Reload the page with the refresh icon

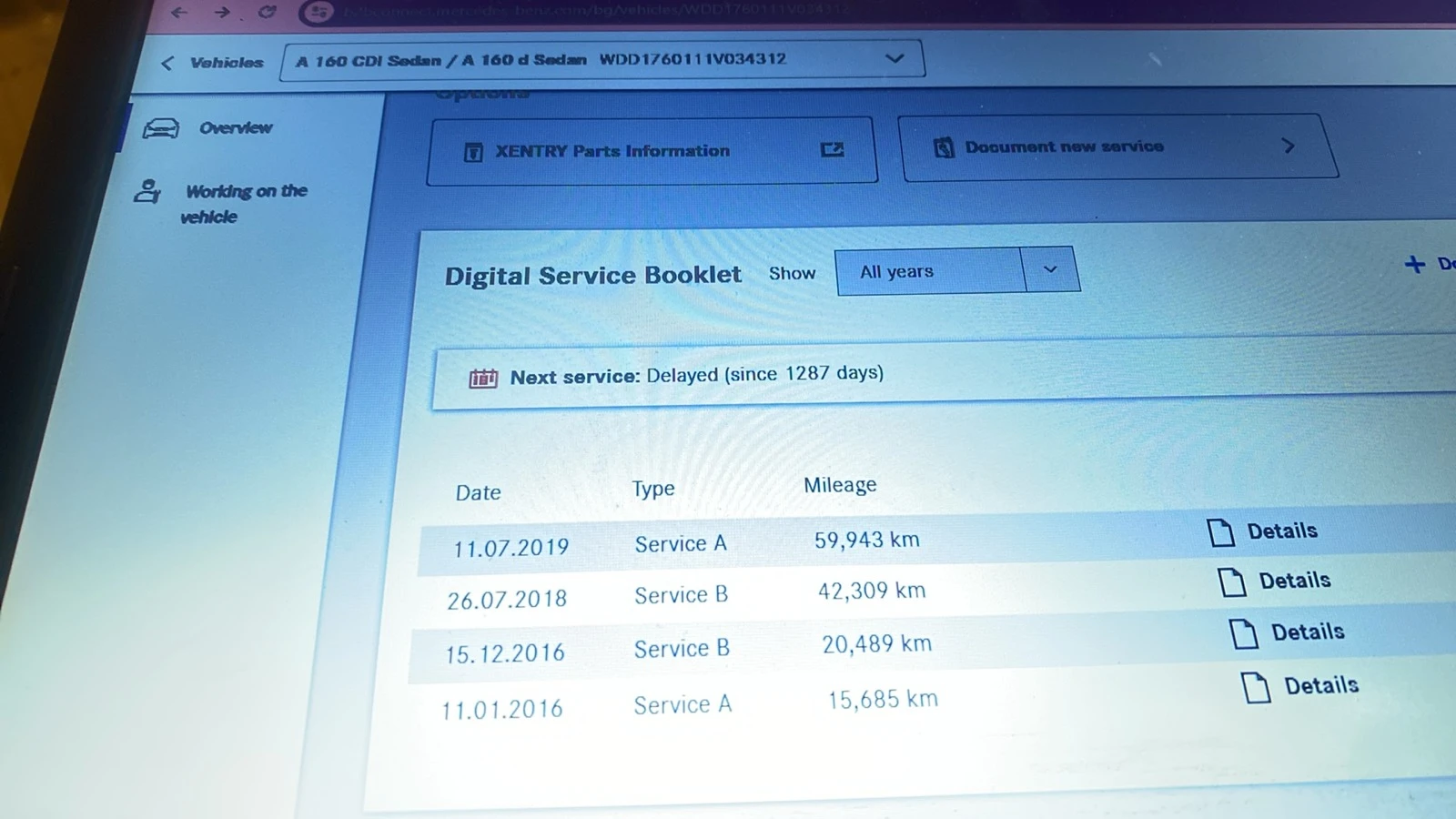click(x=267, y=11)
